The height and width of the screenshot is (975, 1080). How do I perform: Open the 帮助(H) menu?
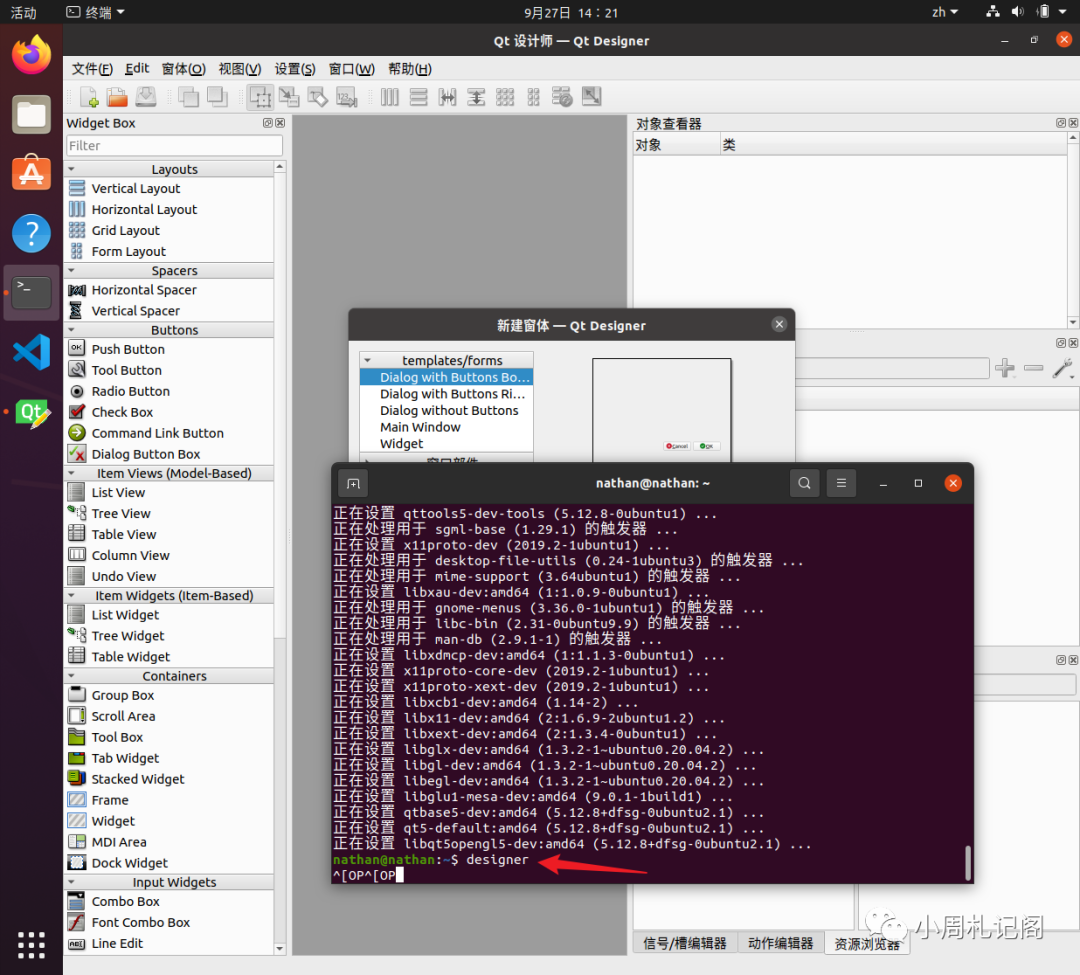[x=410, y=69]
